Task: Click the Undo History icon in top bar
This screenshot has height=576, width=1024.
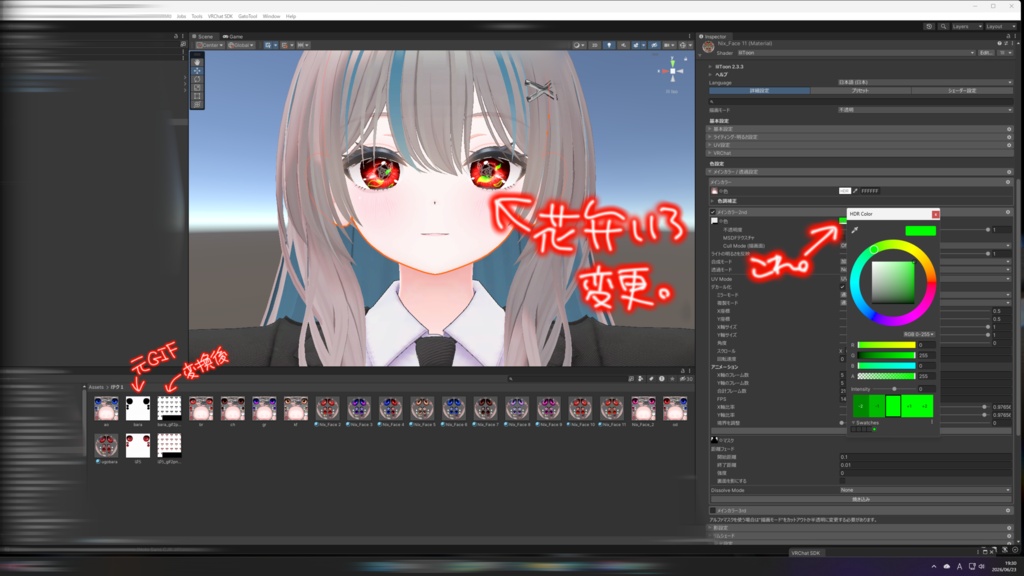Action: [929, 26]
